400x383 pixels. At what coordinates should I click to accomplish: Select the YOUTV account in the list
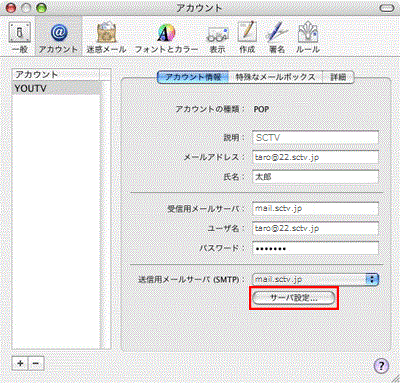[56, 88]
